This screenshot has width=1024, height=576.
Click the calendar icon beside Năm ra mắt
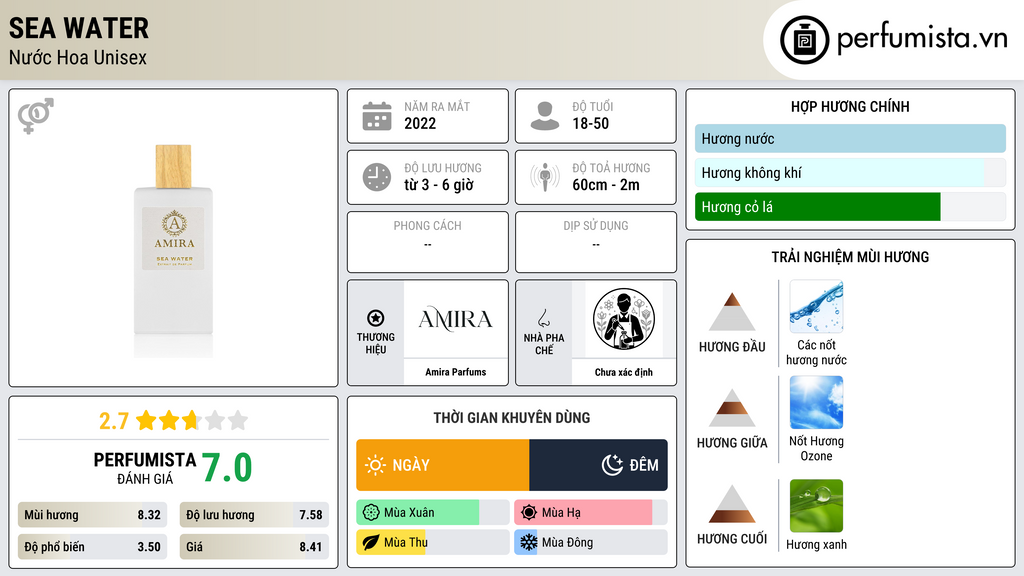[x=377, y=116]
